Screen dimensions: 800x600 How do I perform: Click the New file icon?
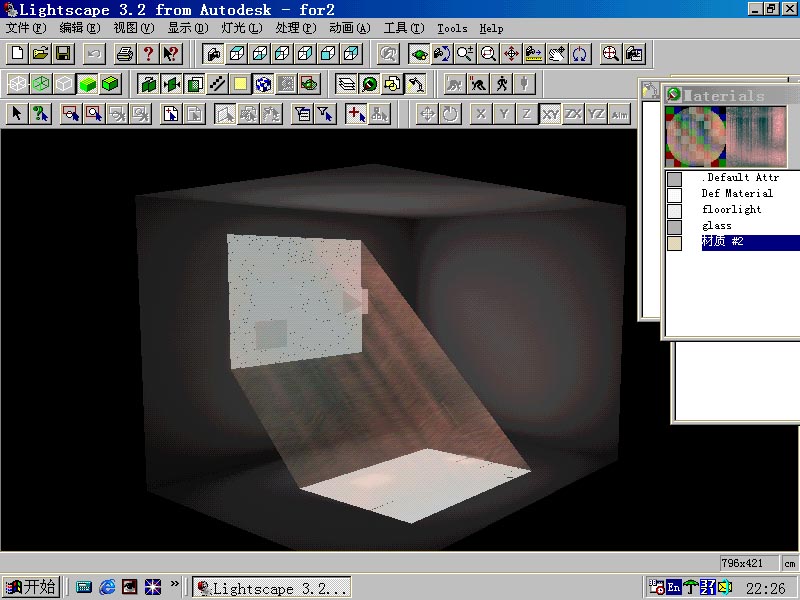pos(17,53)
